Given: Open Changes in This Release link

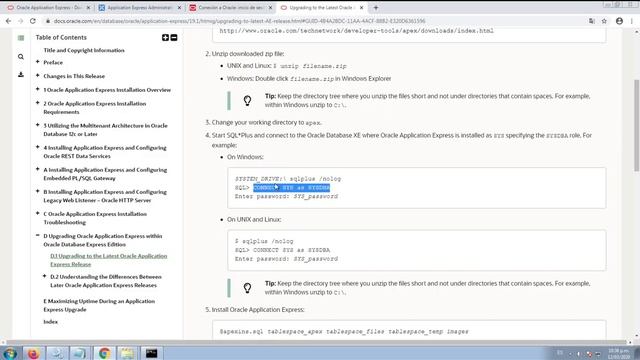Looking at the screenshot, I should tap(74, 76).
